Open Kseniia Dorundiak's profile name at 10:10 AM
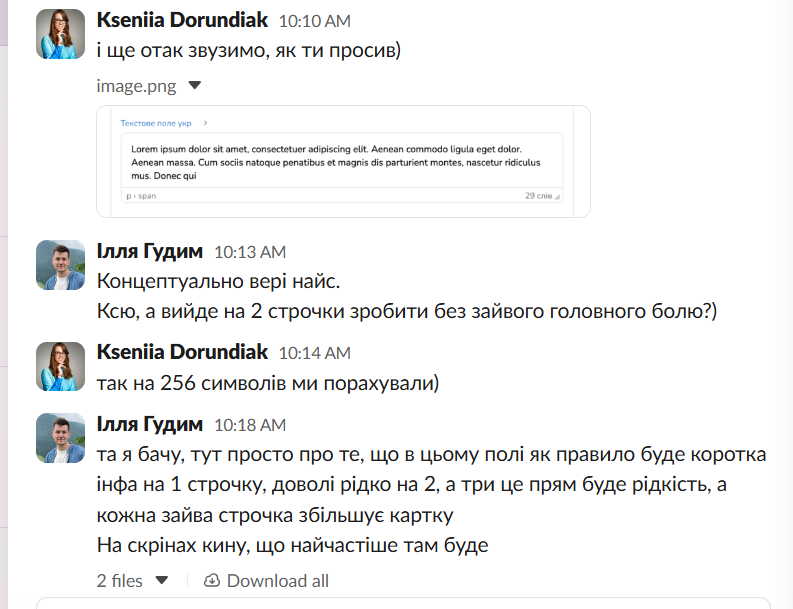The width and height of the screenshot is (793, 609). pyautogui.click(x=182, y=20)
